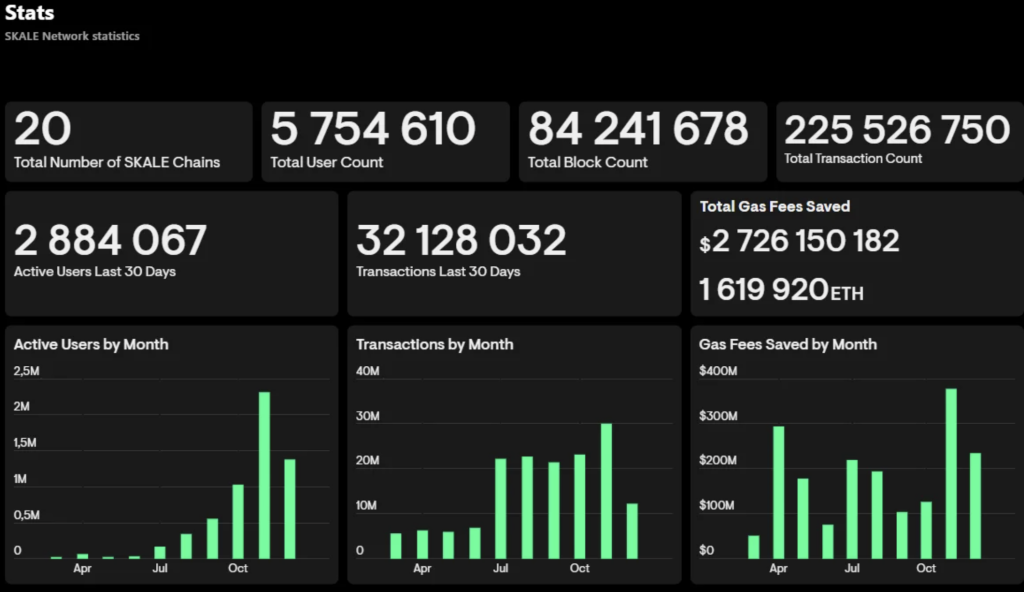Click the value 84 241 678
The height and width of the screenshot is (592, 1024).
pos(638,129)
